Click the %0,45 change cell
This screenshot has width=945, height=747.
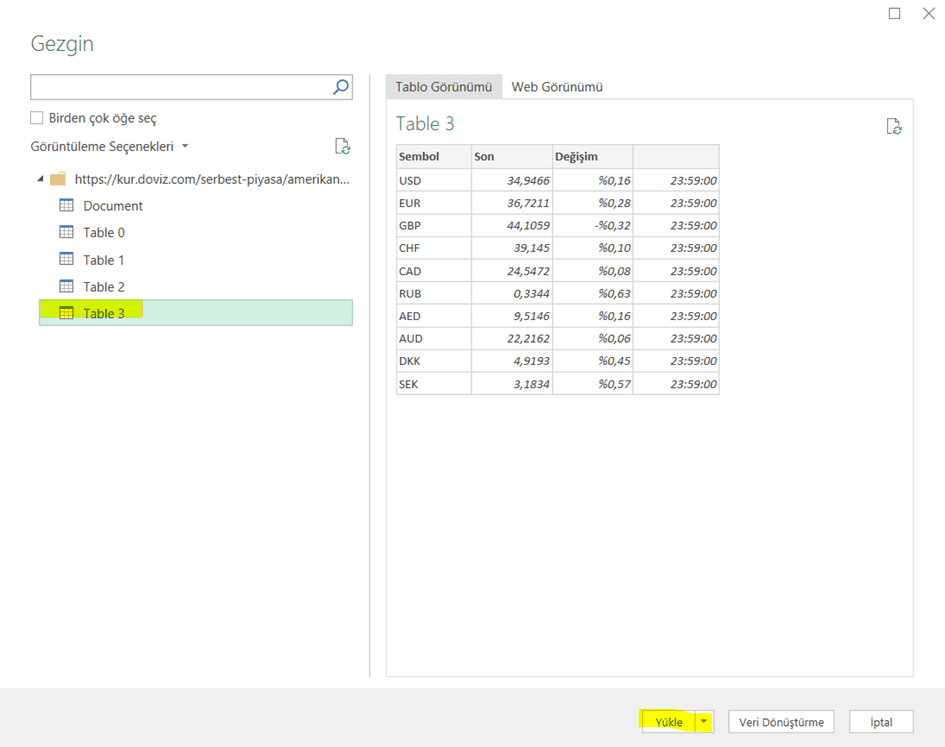pos(592,361)
